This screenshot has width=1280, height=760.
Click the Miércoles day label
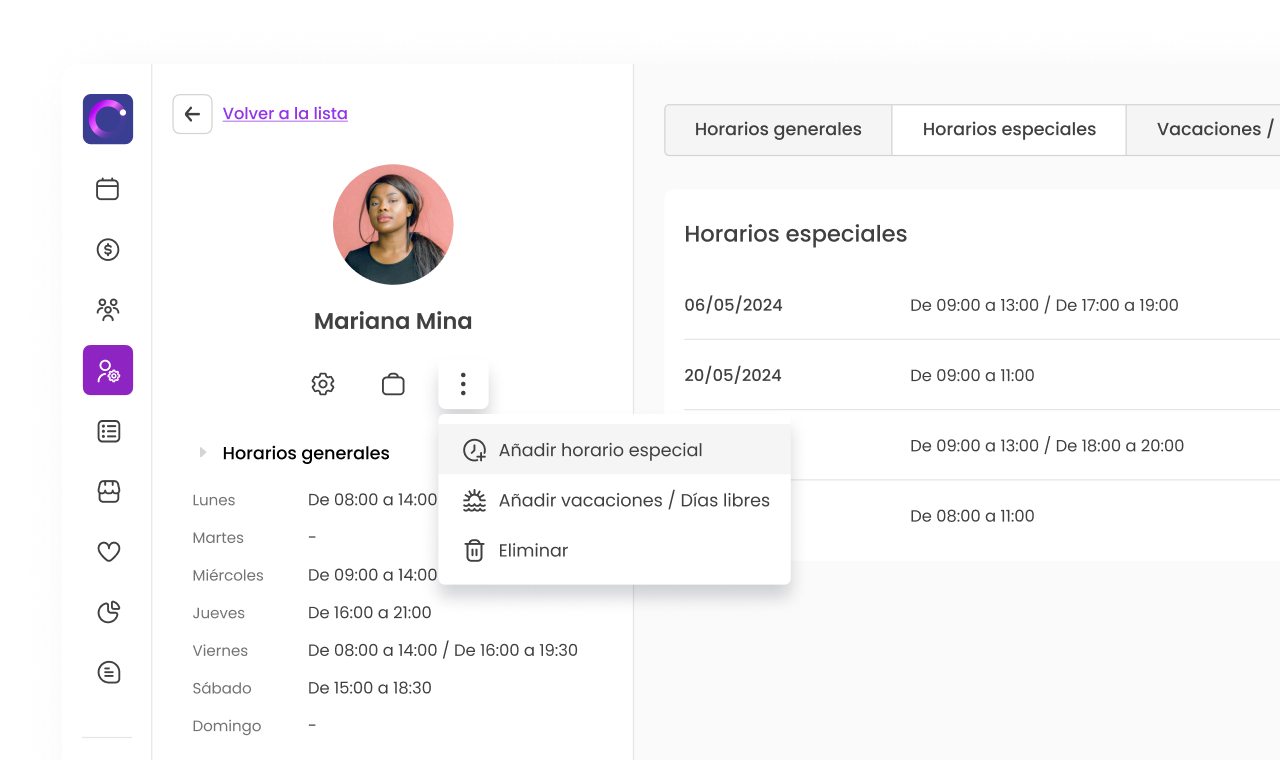(228, 575)
